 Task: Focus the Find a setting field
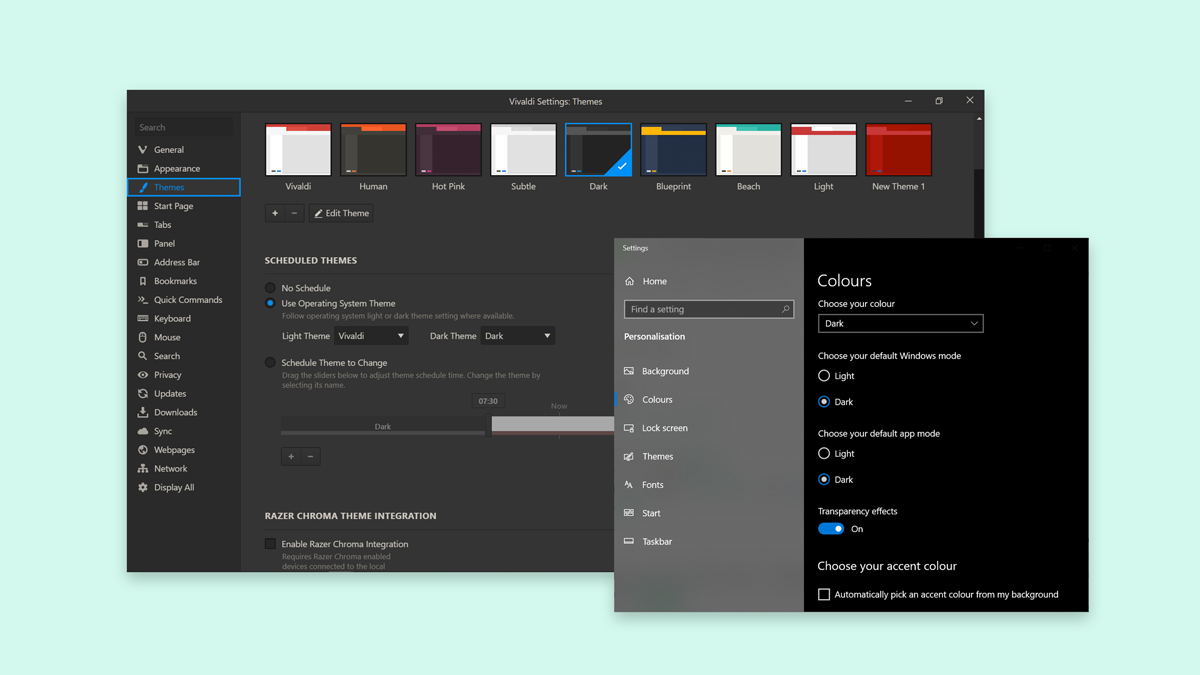709,310
